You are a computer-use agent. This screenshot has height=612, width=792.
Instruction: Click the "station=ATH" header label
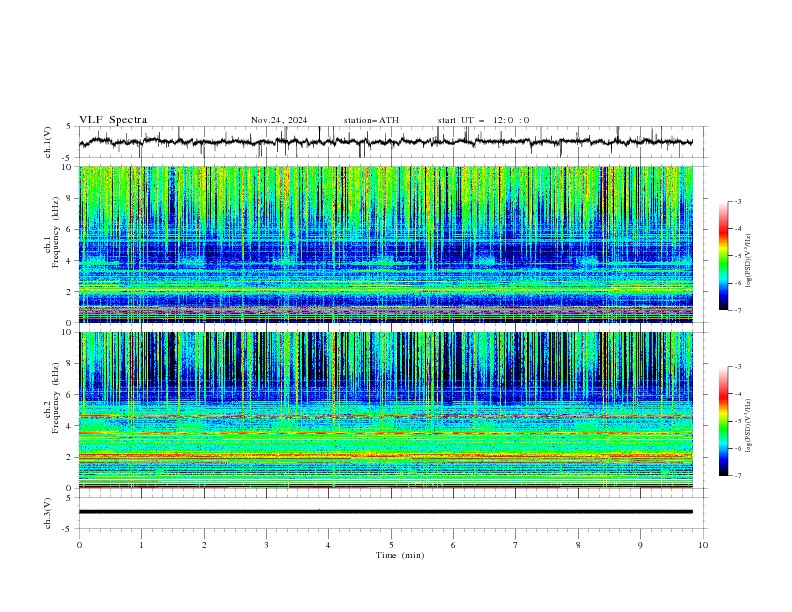[x=371, y=120]
